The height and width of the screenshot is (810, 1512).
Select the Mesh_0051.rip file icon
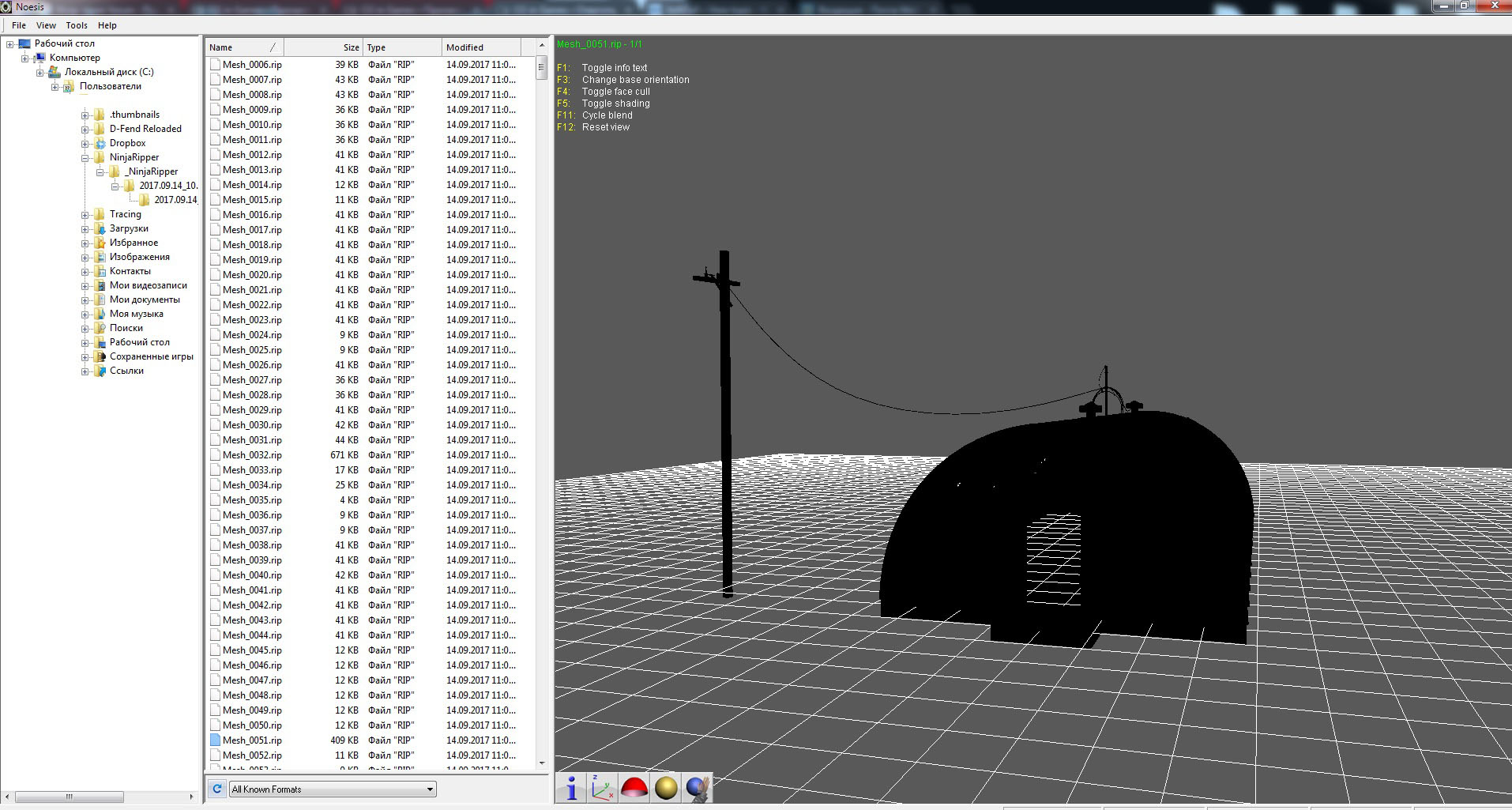click(x=215, y=740)
